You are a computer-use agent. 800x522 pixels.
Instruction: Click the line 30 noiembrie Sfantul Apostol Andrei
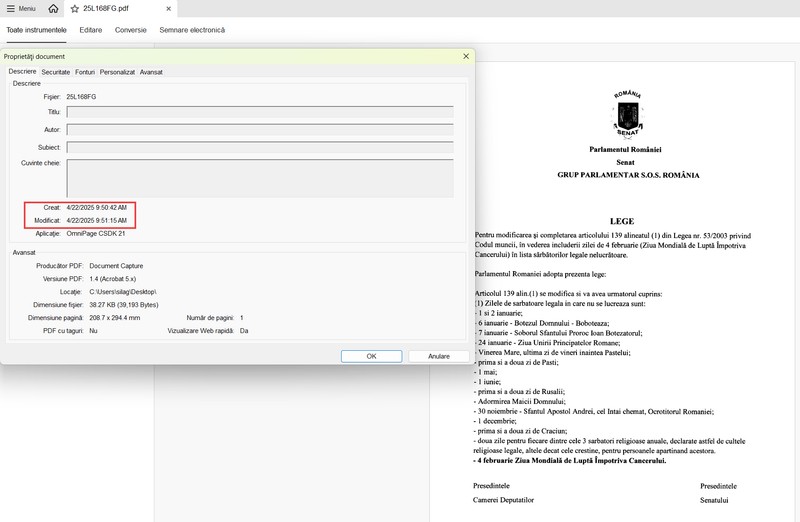593,411
